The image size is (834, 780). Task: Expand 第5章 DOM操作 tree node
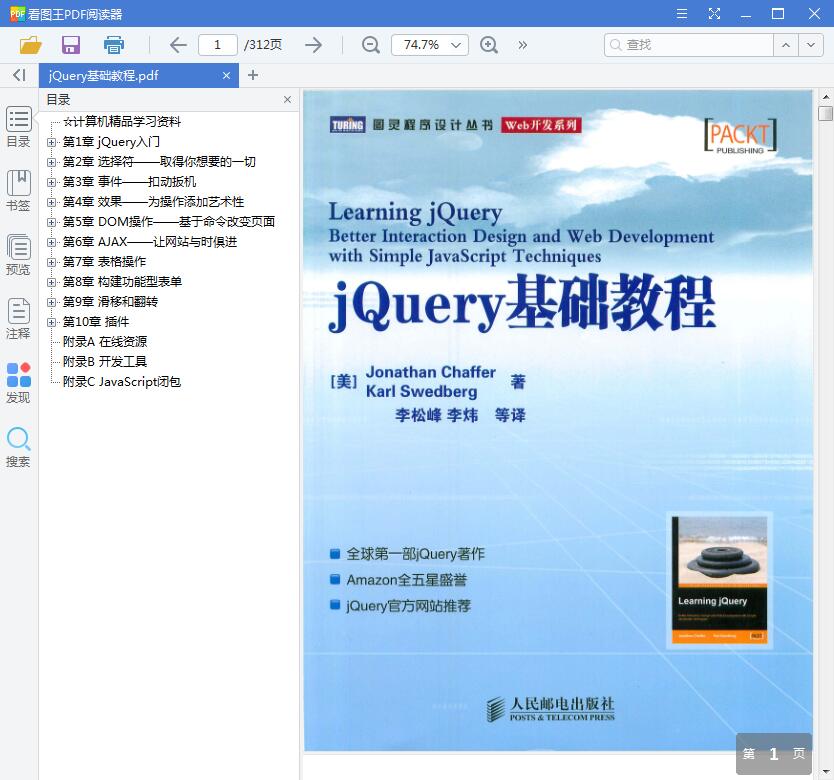point(52,222)
